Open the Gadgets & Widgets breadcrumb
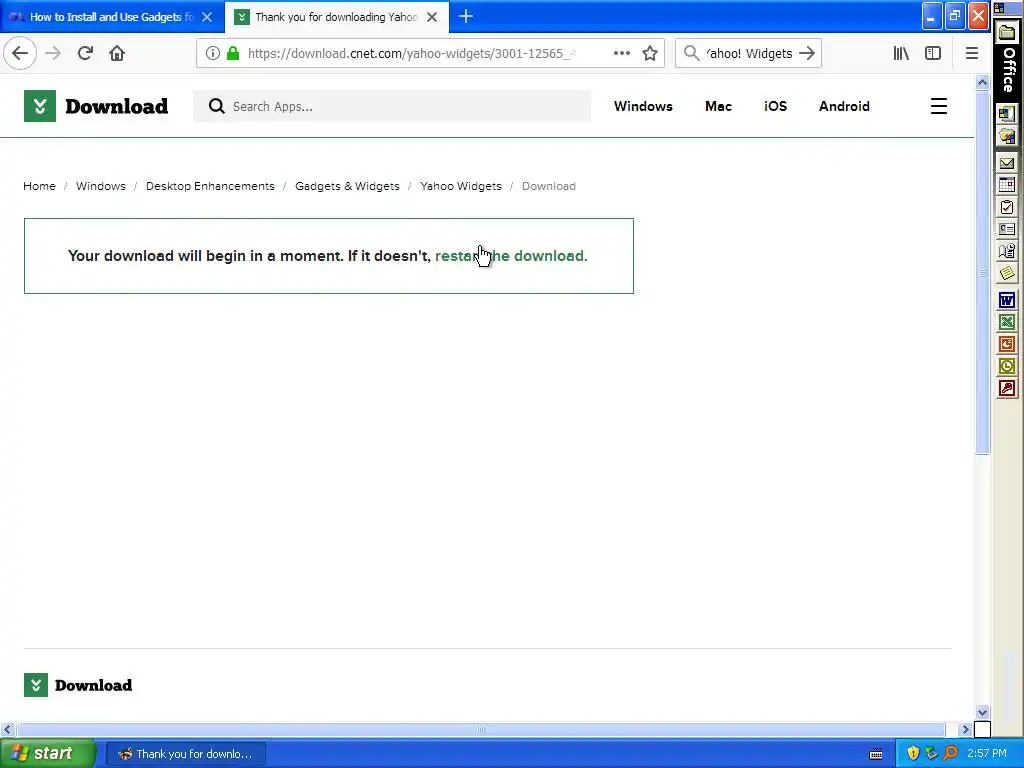 347,186
